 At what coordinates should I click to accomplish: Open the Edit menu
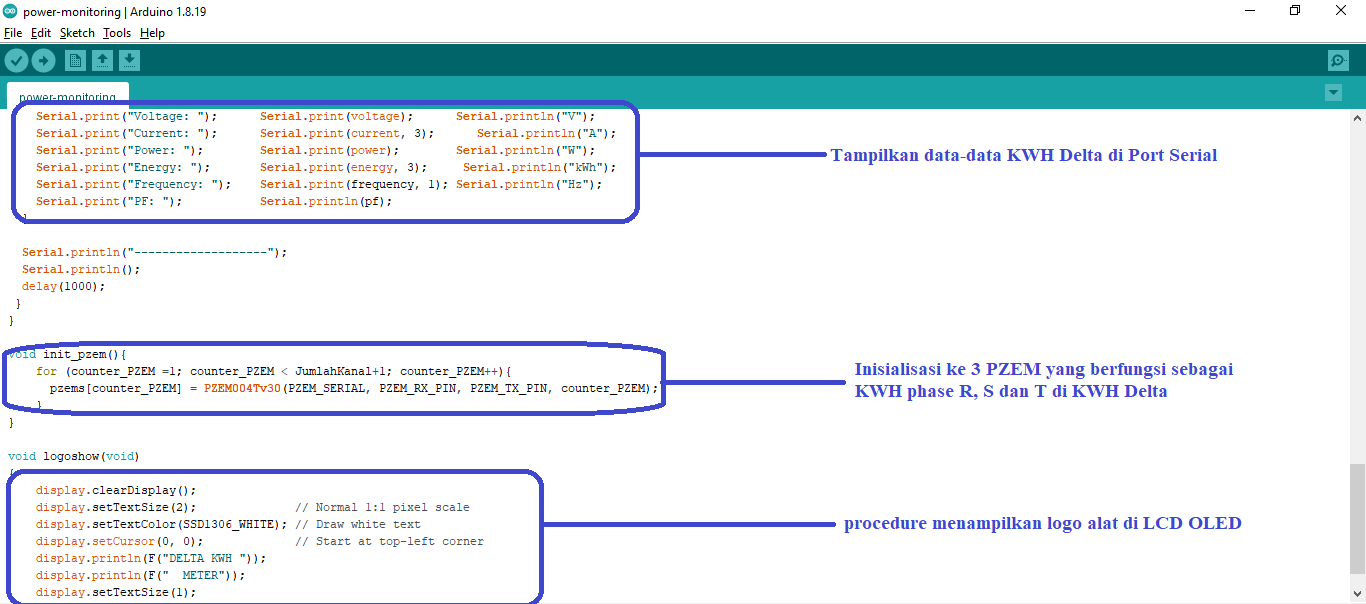[40, 33]
